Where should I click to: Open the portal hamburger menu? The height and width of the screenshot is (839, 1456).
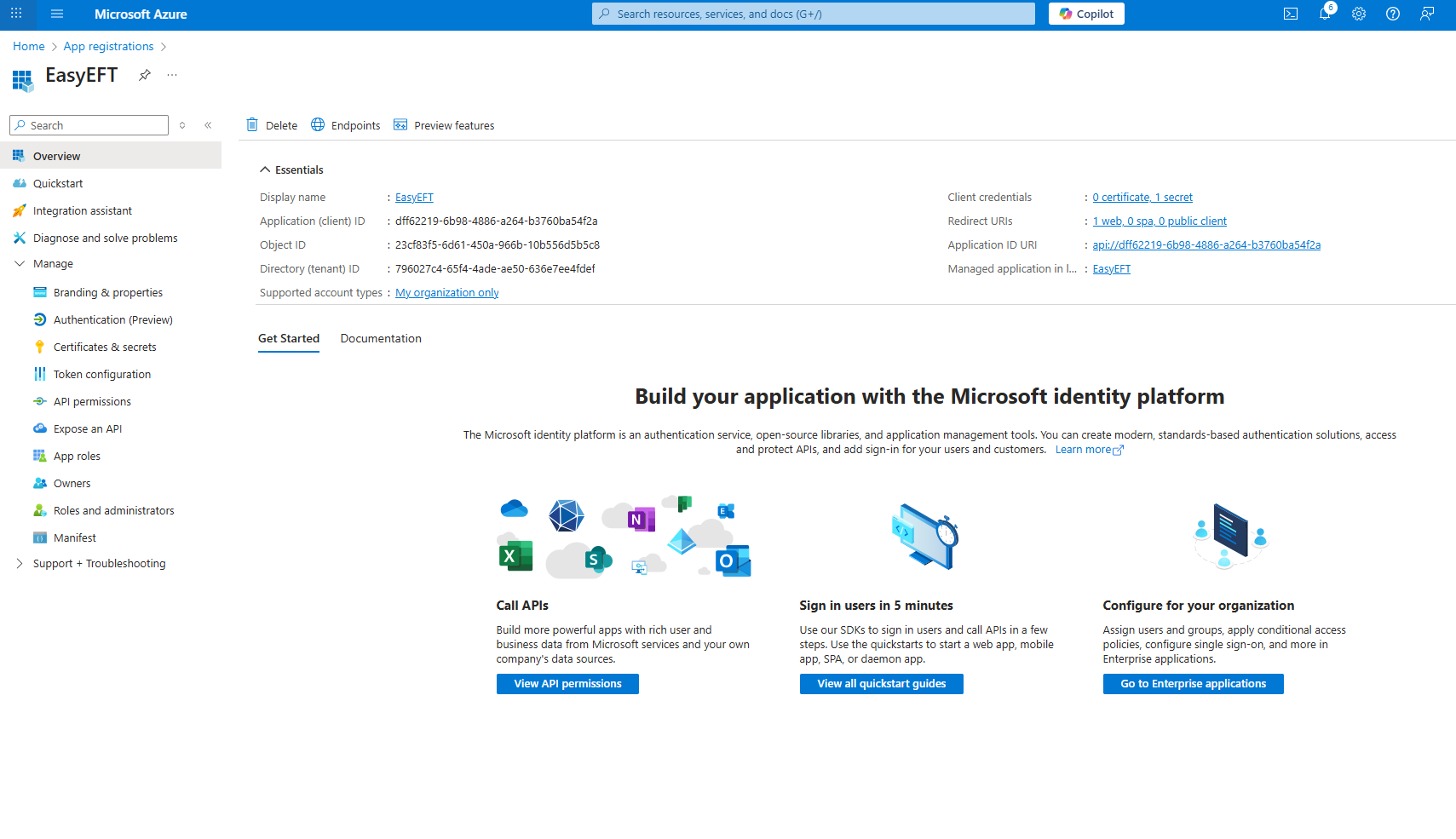tap(57, 14)
